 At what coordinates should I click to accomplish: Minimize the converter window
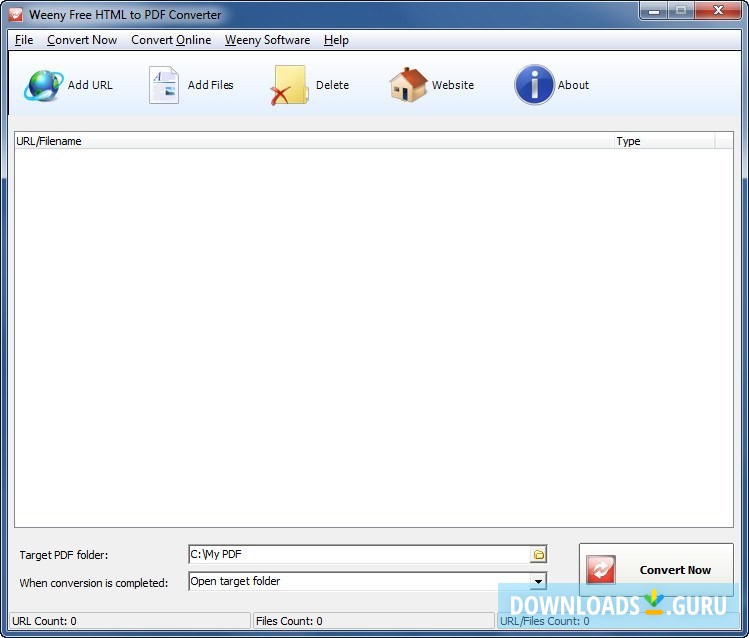654,11
